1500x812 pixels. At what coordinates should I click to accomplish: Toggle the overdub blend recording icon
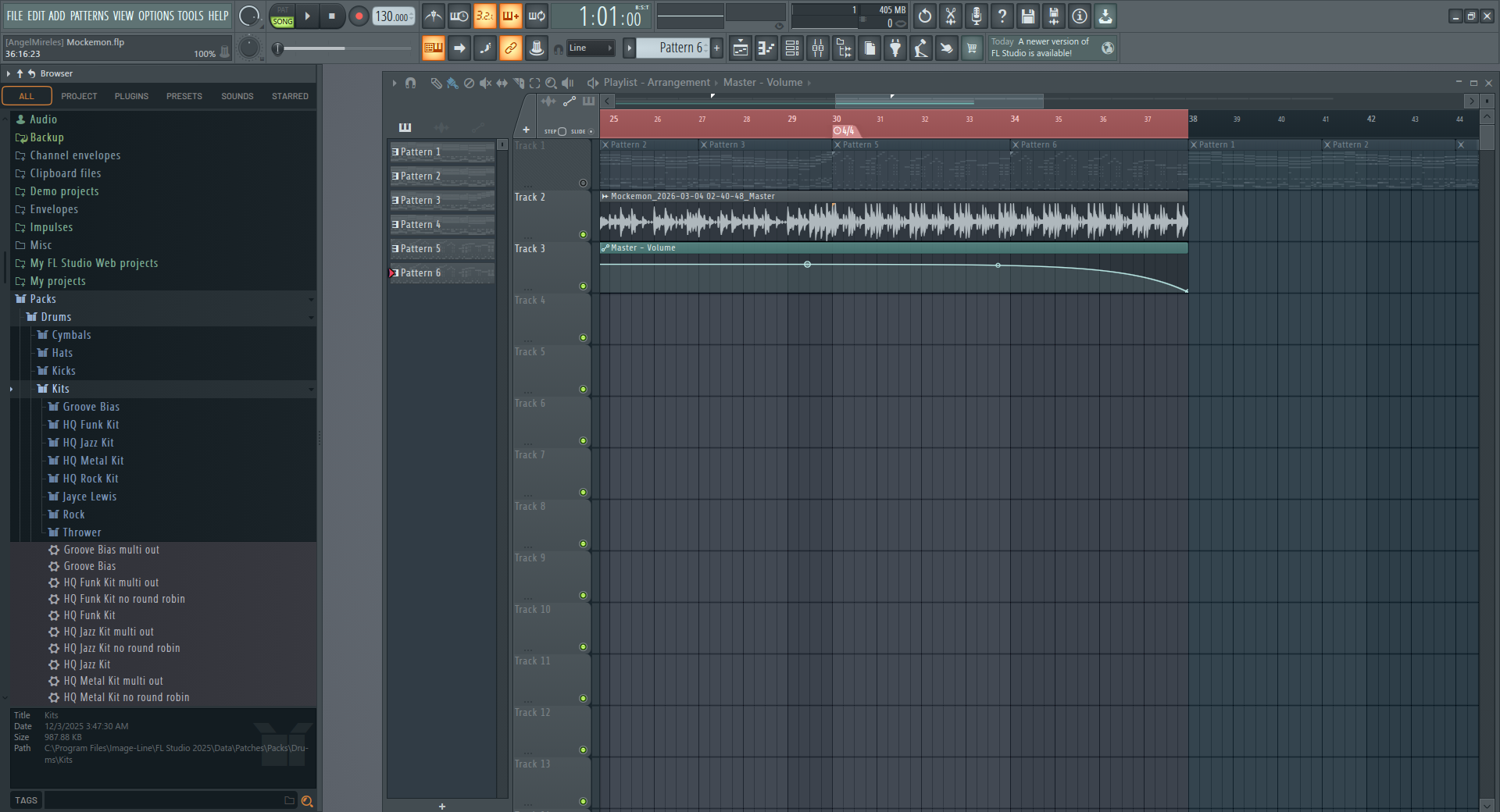tap(511, 16)
